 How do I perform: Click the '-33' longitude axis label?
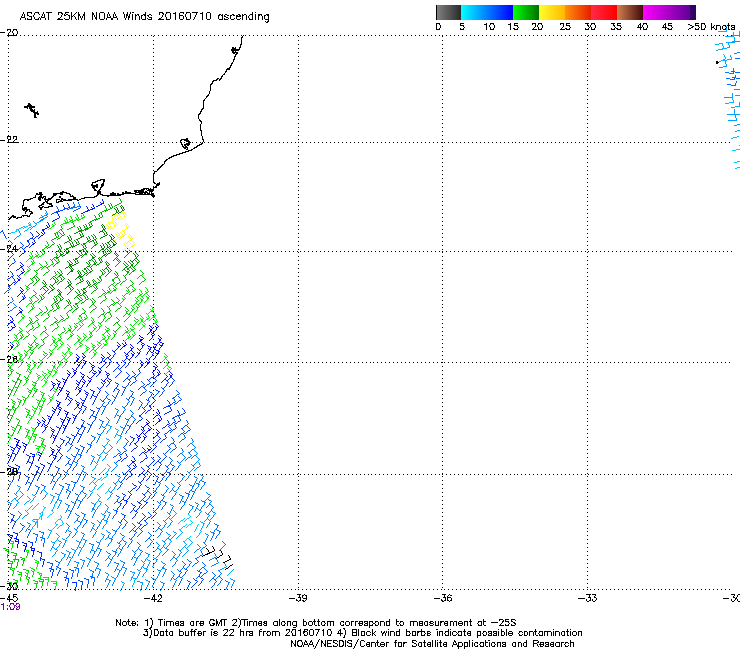(588, 598)
